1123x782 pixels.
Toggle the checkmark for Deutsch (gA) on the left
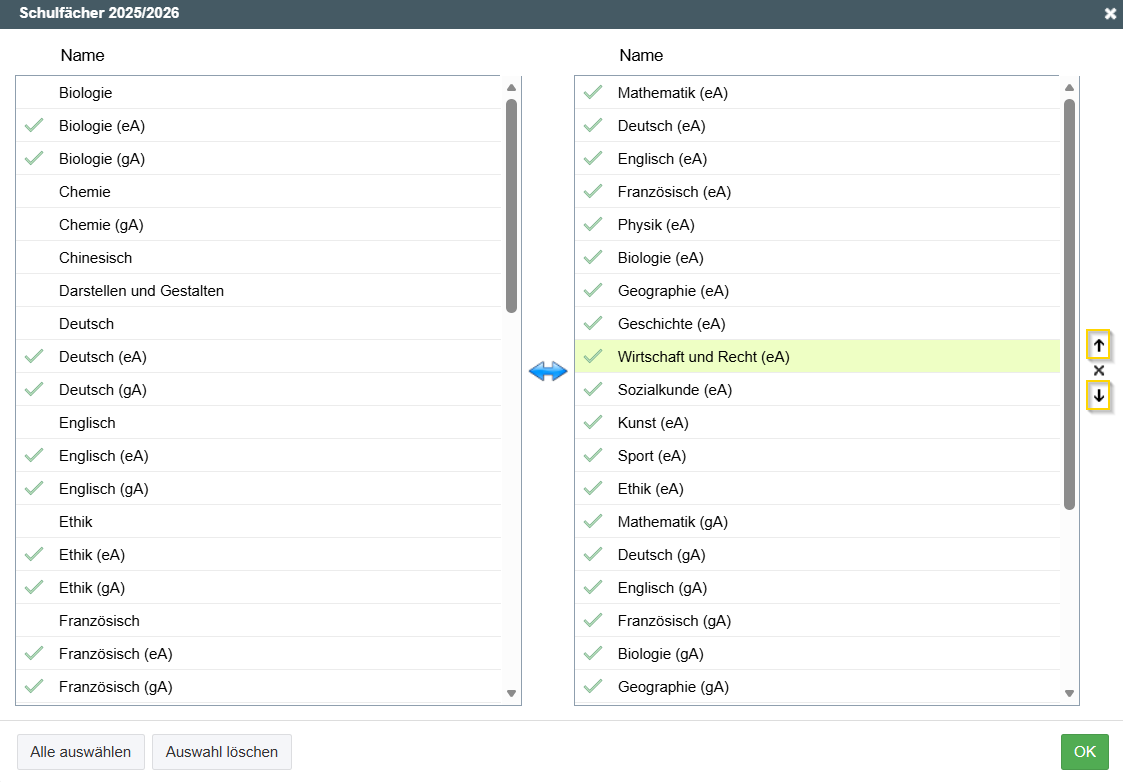click(x=35, y=390)
